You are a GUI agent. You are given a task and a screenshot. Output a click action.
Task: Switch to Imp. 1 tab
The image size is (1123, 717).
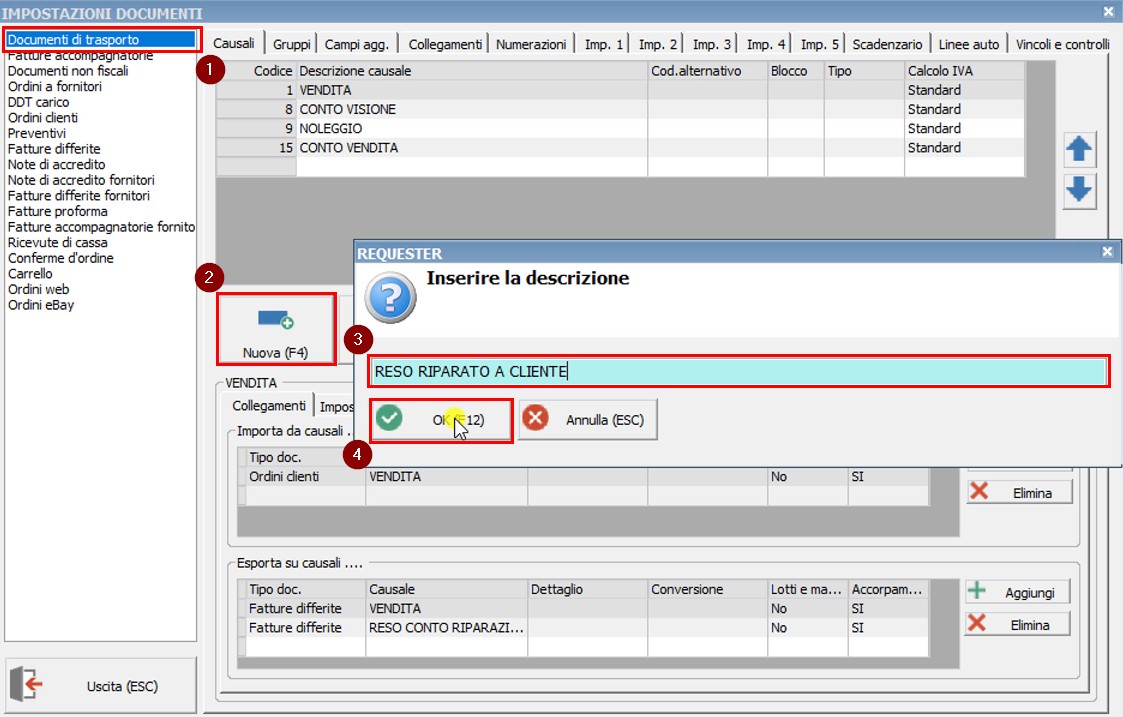click(x=604, y=44)
